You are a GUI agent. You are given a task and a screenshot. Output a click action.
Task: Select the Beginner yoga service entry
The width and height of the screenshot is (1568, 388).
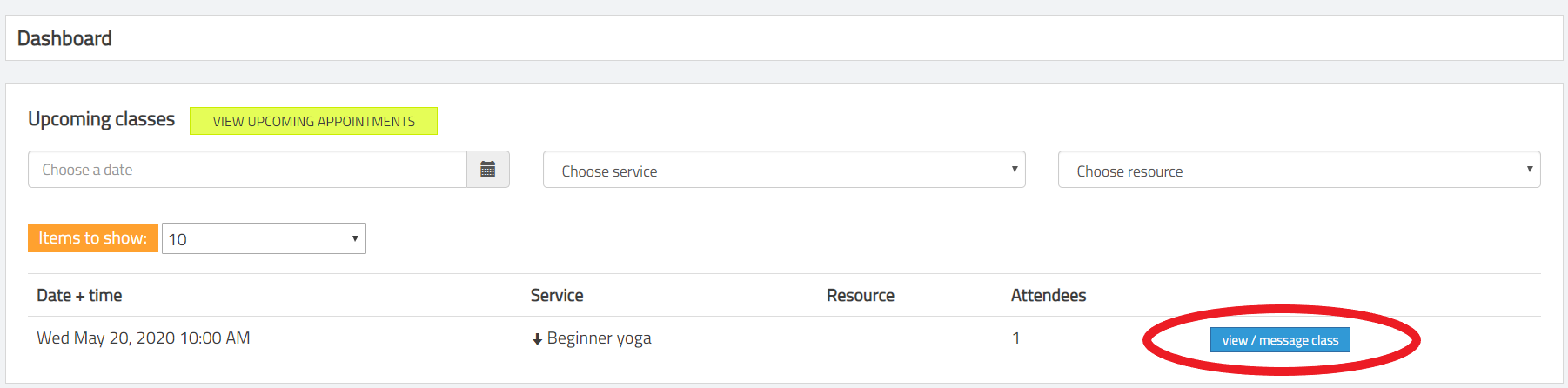coord(599,338)
